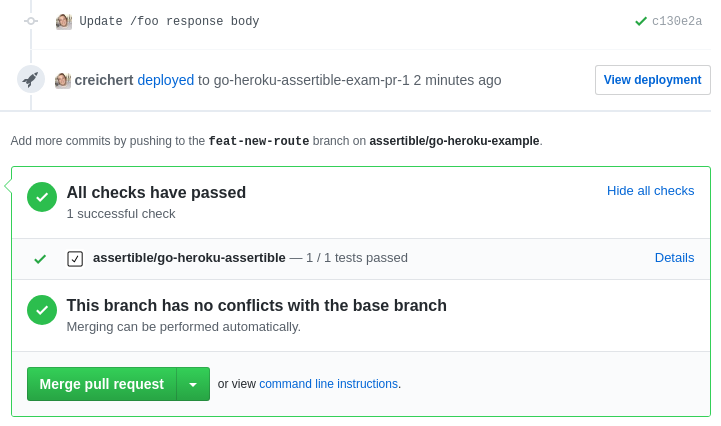
Task: Click the View deployment button
Action: [x=652, y=80]
